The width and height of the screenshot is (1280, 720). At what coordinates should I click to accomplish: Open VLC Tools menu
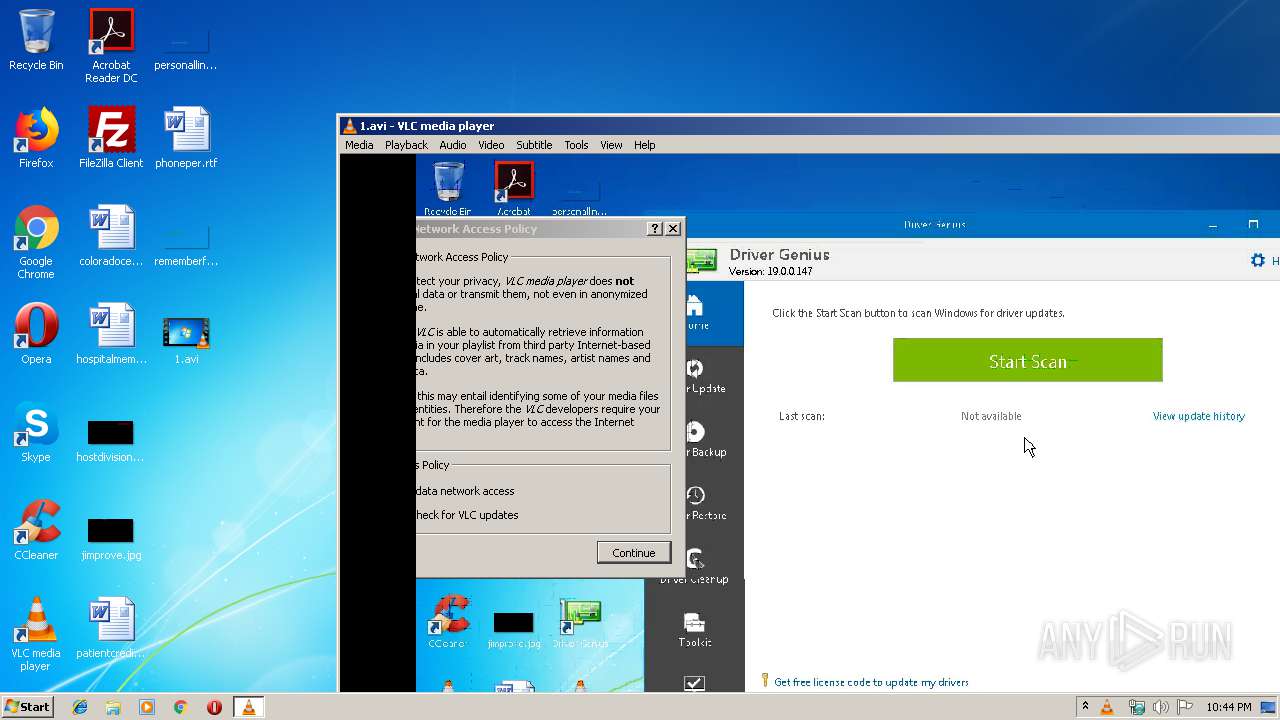click(576, 145)
